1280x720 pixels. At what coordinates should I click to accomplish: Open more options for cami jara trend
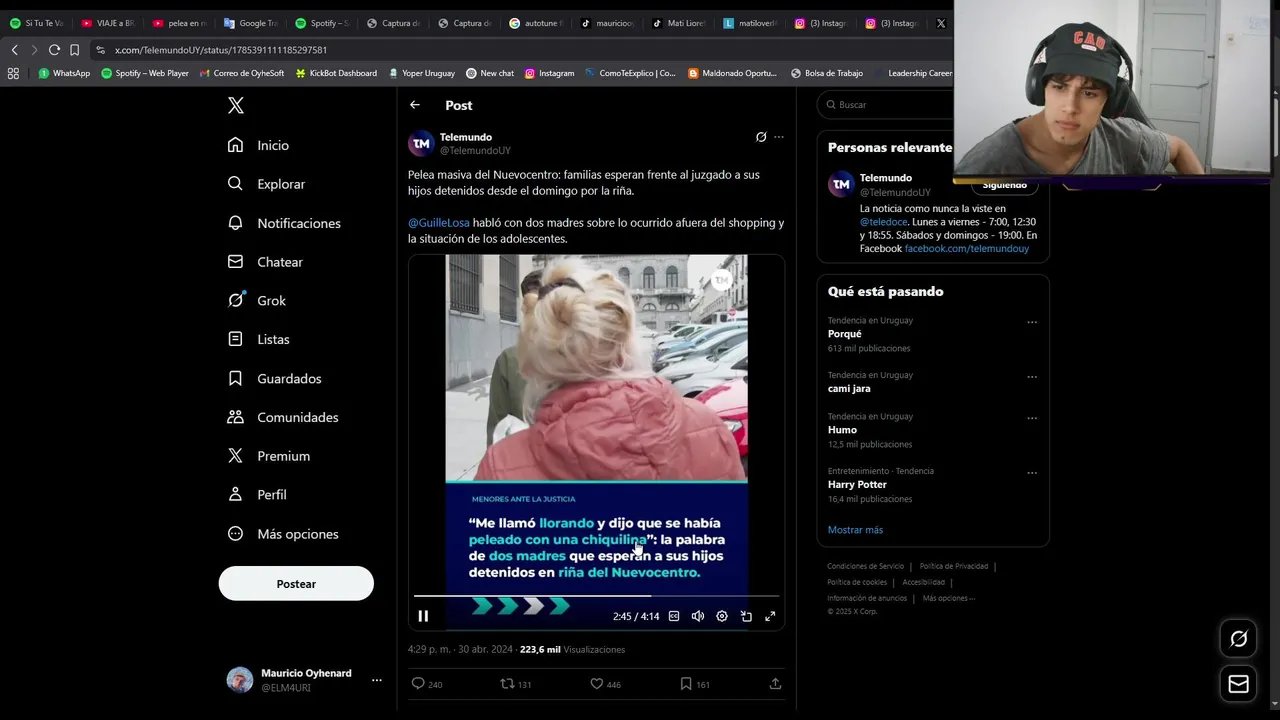pos(1032,377)
